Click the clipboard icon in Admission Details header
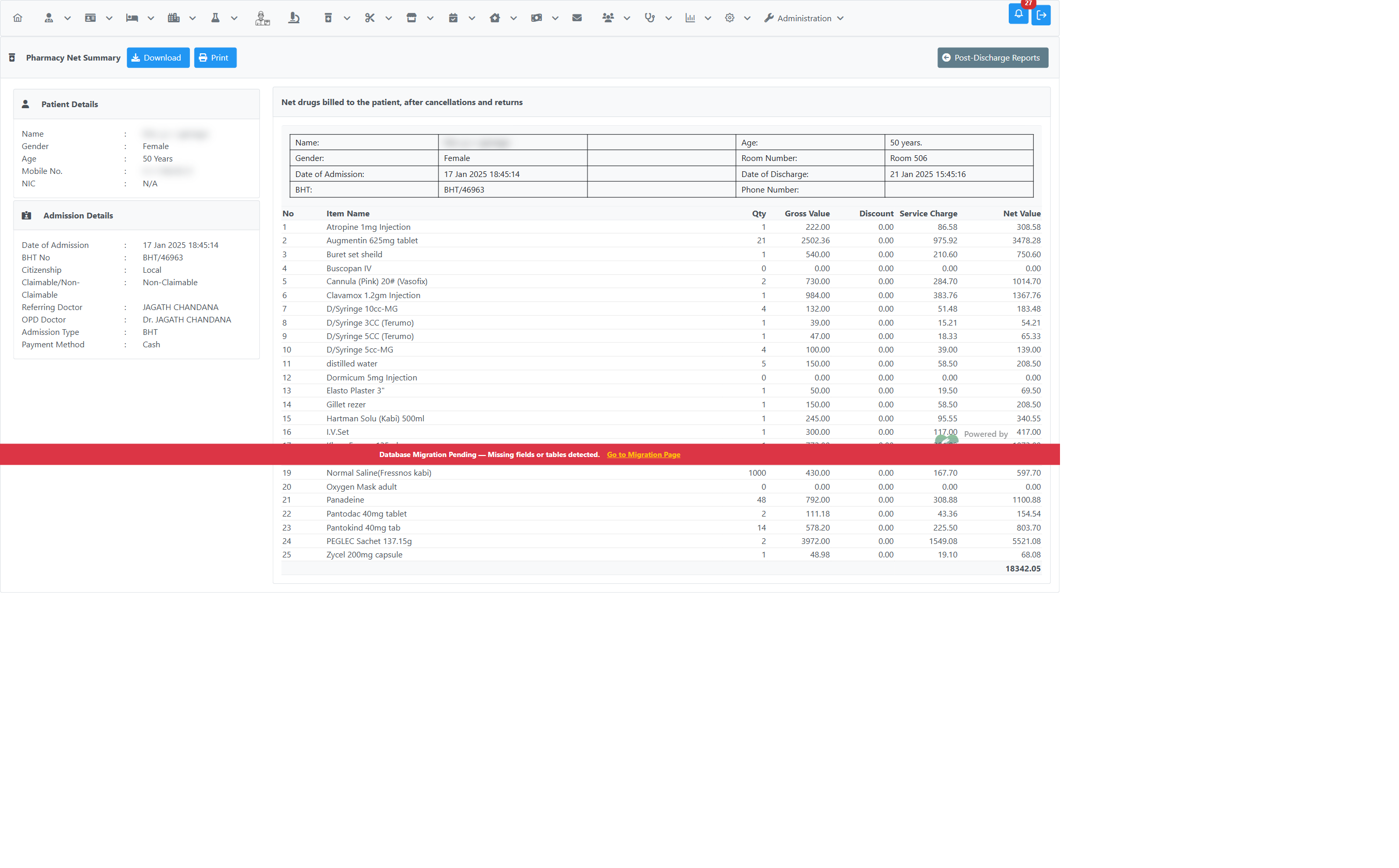Screen dimensions: 1399x868 (x=26, y=215)
